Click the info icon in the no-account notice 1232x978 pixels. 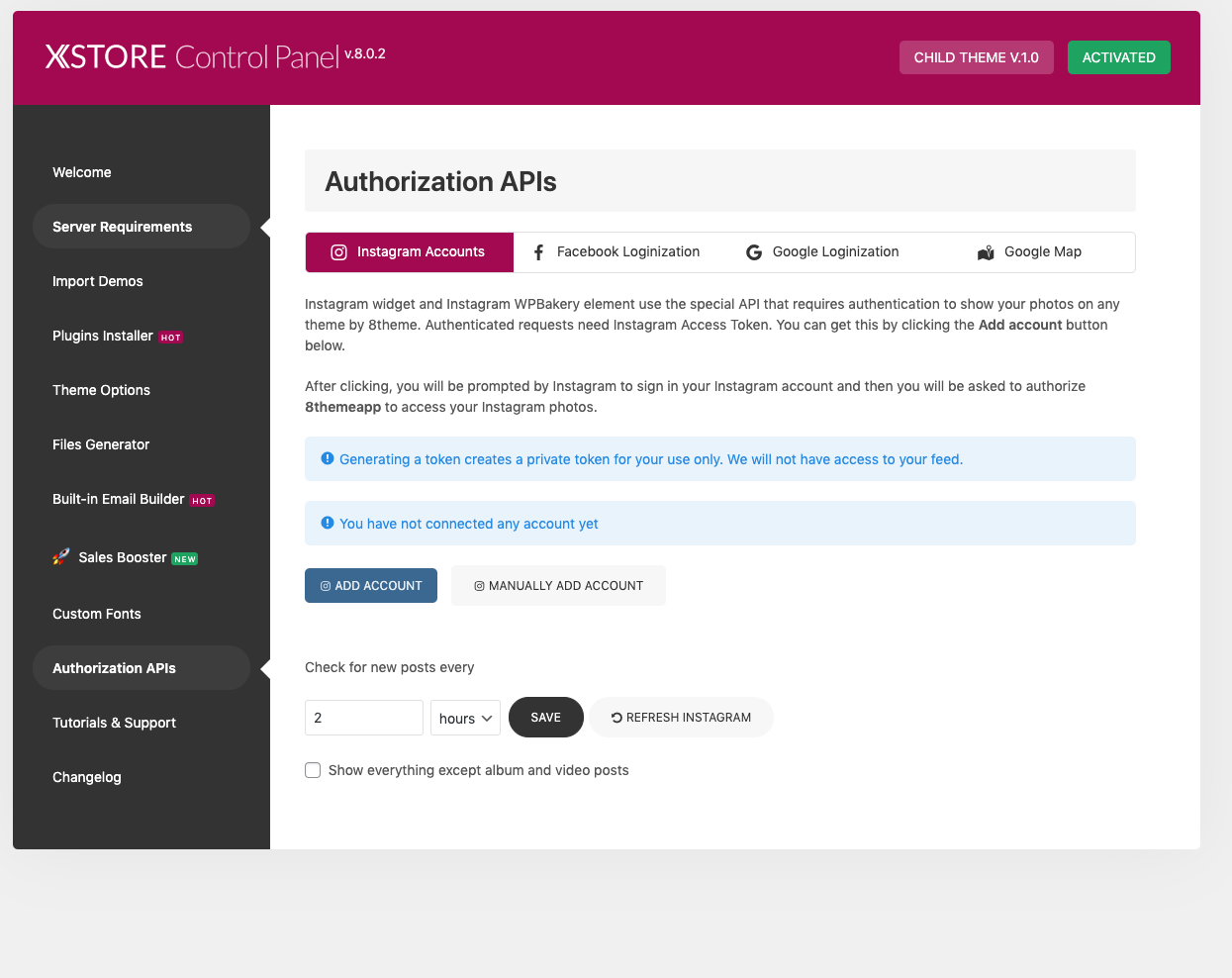(328, 523)
